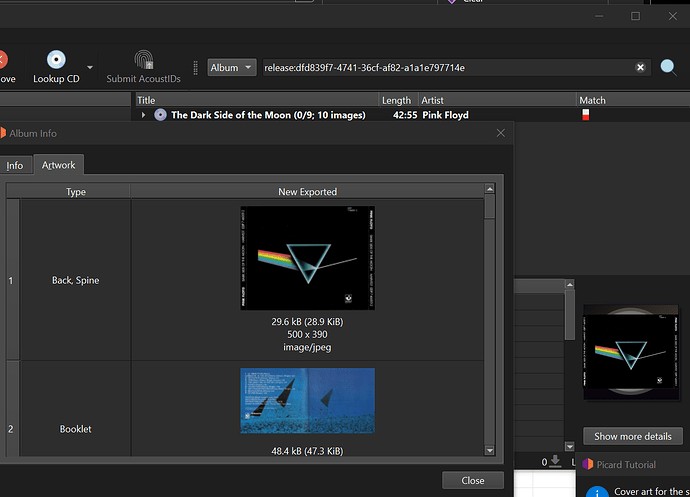The image size is (690, 497).
Task: Click the Show more details button
Action: (633, 436)
